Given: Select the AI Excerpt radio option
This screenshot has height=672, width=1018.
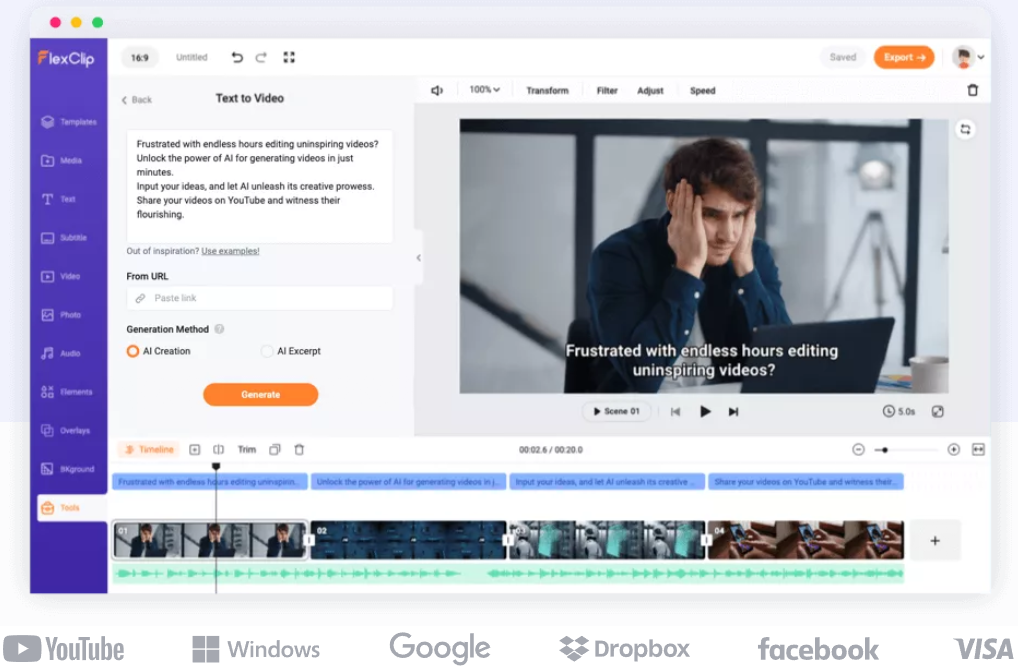Looking at the screenshot, I should coord(291,351).
